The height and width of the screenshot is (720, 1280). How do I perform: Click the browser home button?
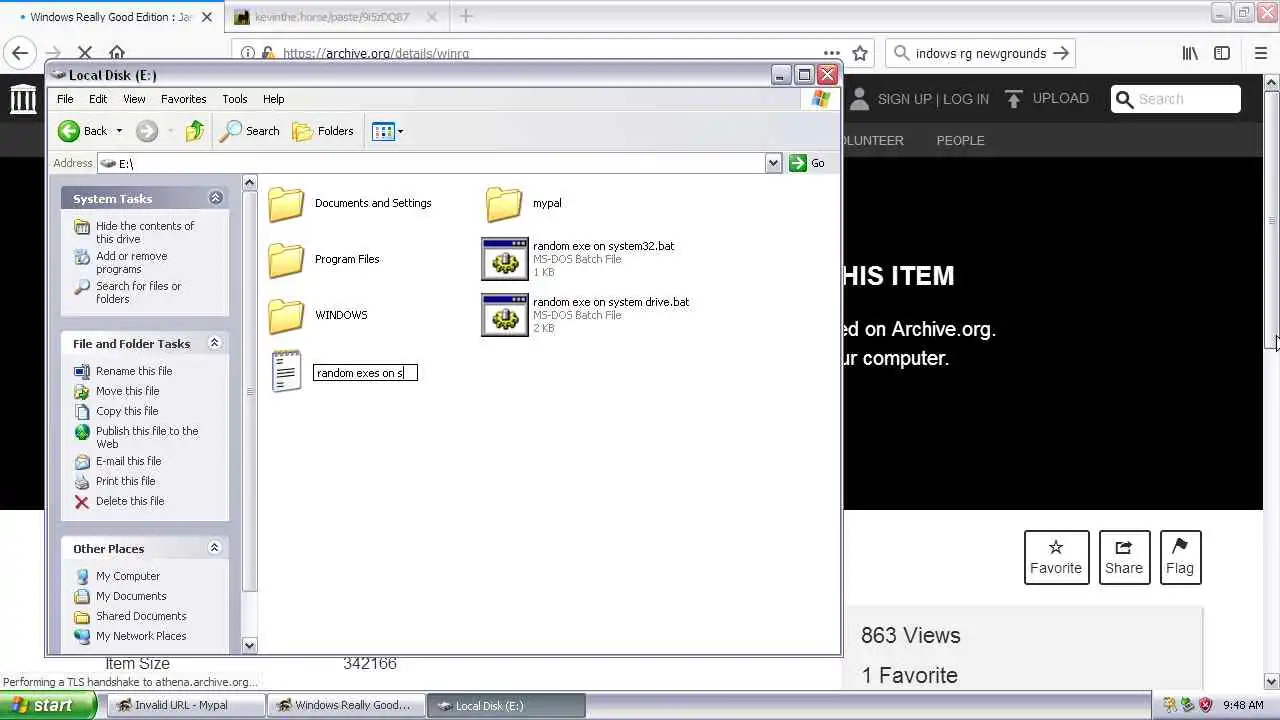[117, 53]
